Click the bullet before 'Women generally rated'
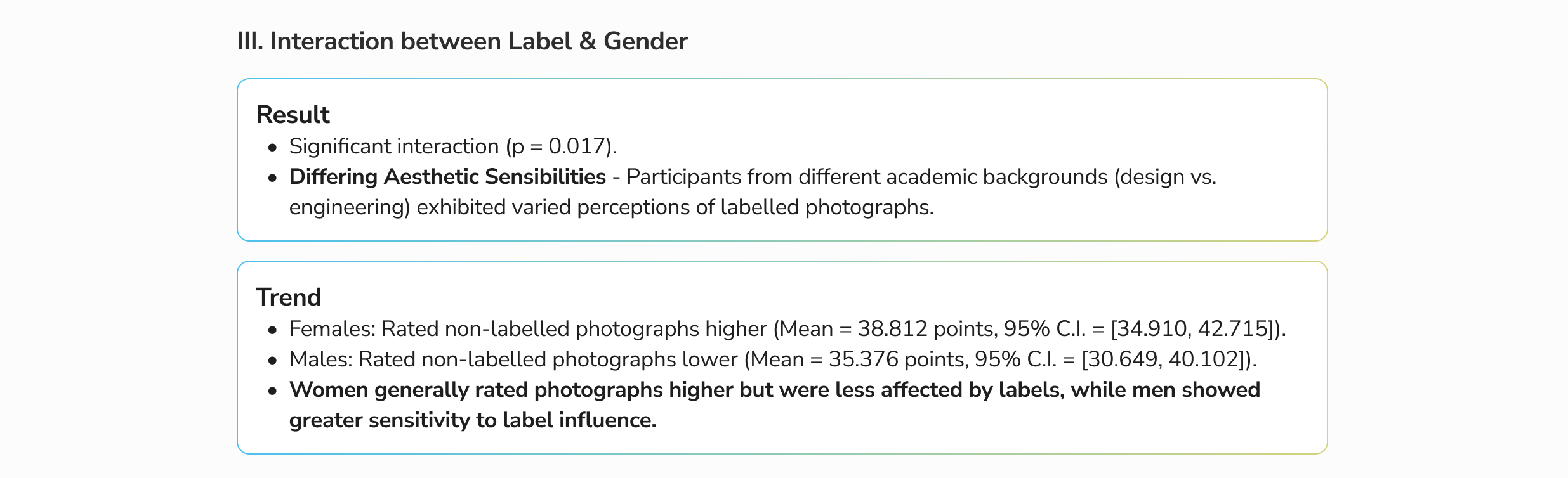The height and width of the screenshot is (478, 1568). [x=273, y=391]
